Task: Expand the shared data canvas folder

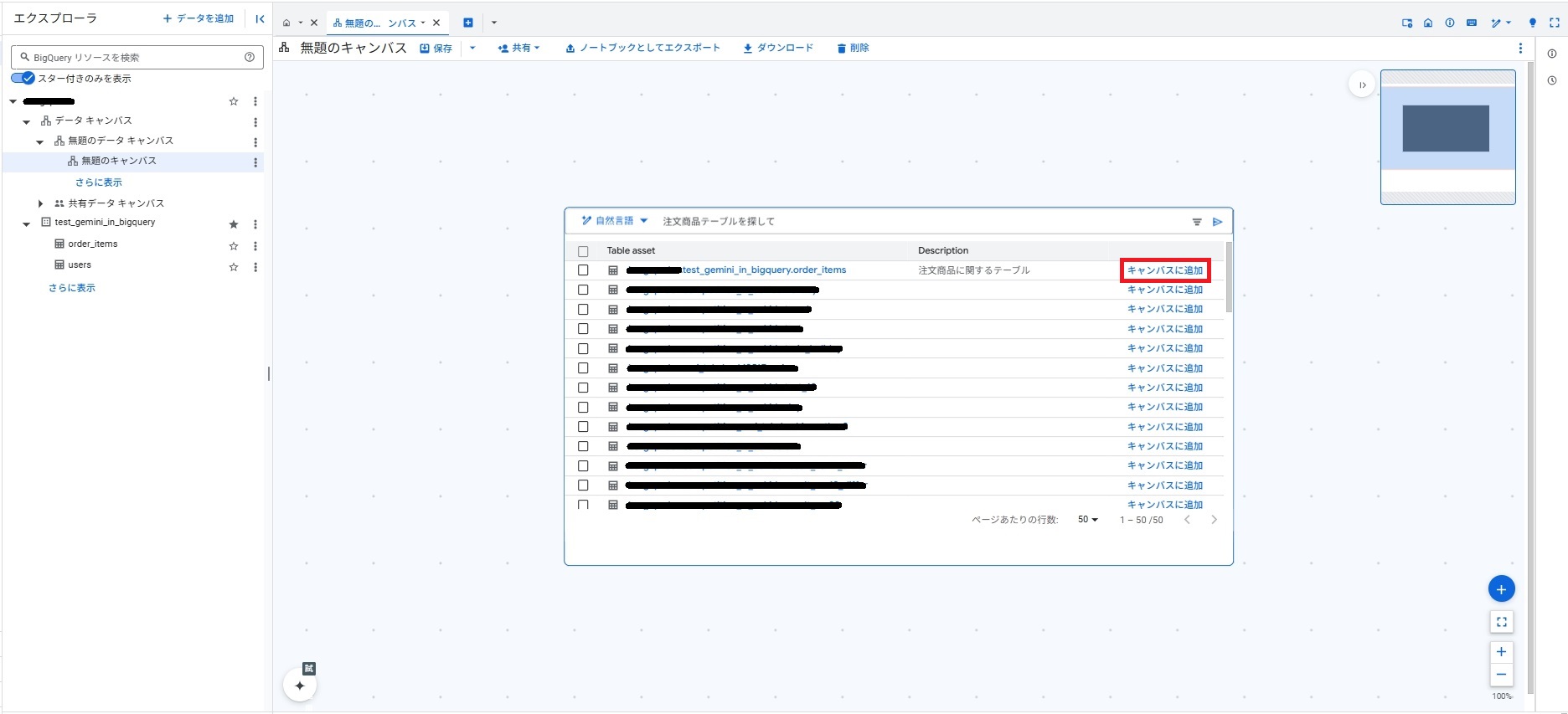Action: [x=40, y=203]
